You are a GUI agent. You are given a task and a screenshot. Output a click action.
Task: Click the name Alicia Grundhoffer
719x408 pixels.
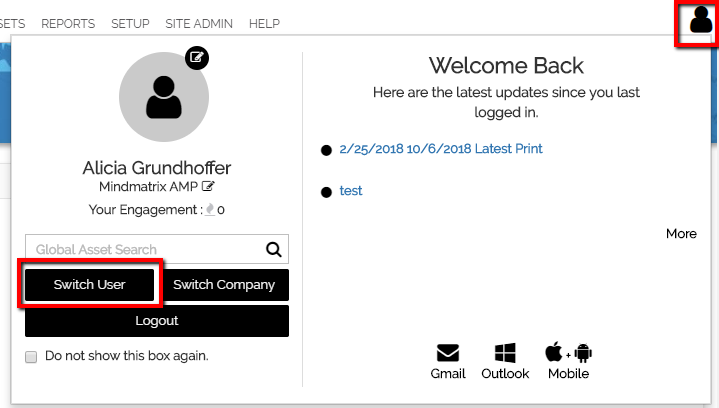pos(157,168)
